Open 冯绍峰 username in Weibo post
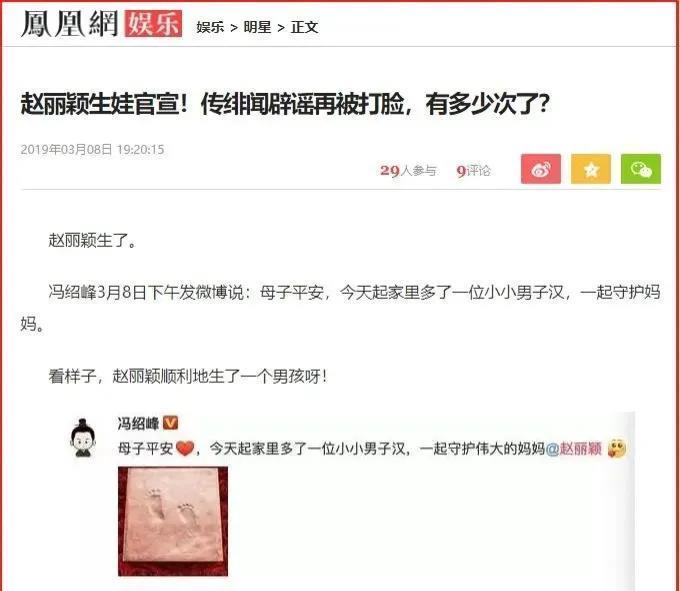This screenshot has width=680, height=591. point(138,423)
